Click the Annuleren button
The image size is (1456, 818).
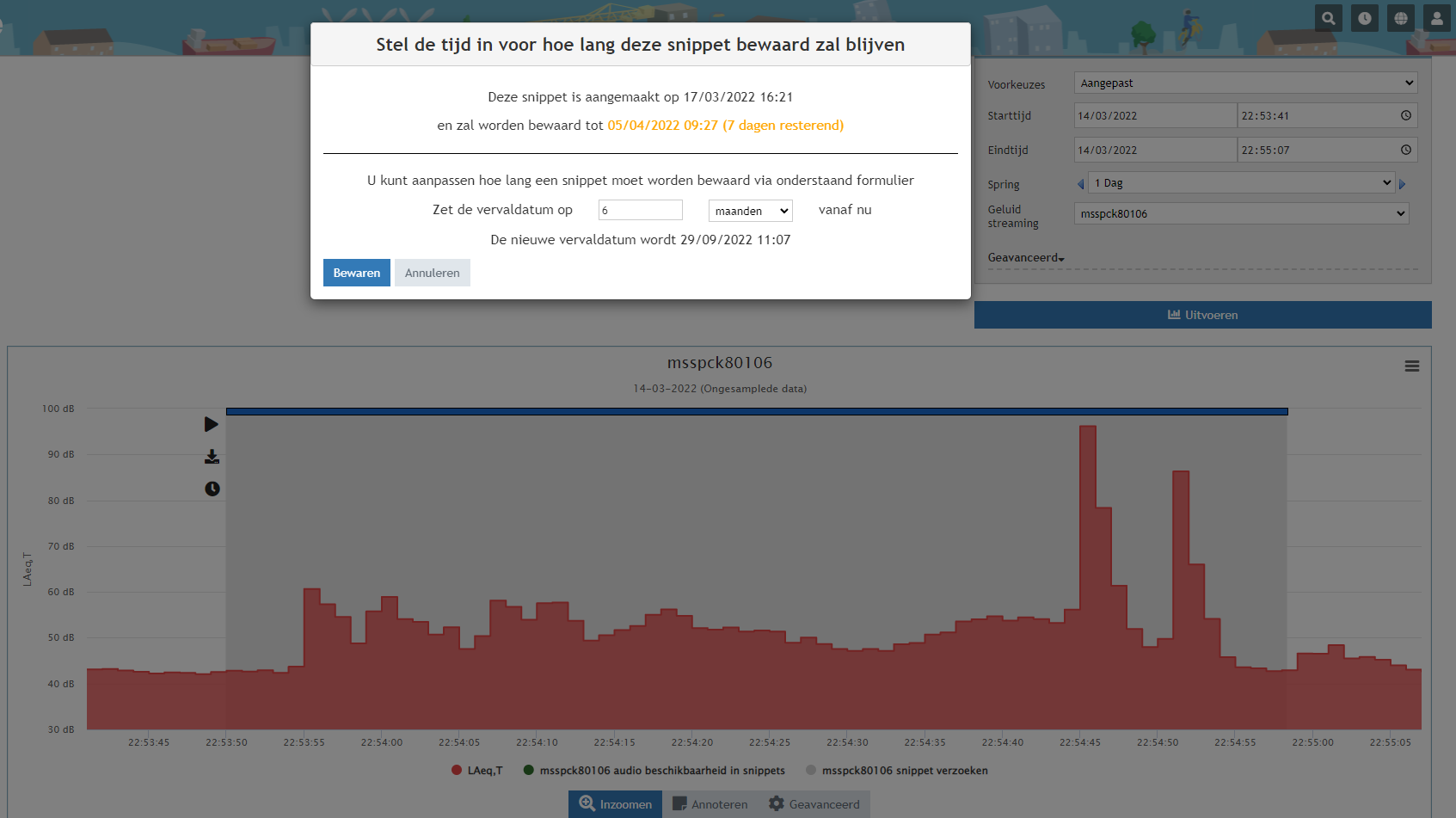432,273
